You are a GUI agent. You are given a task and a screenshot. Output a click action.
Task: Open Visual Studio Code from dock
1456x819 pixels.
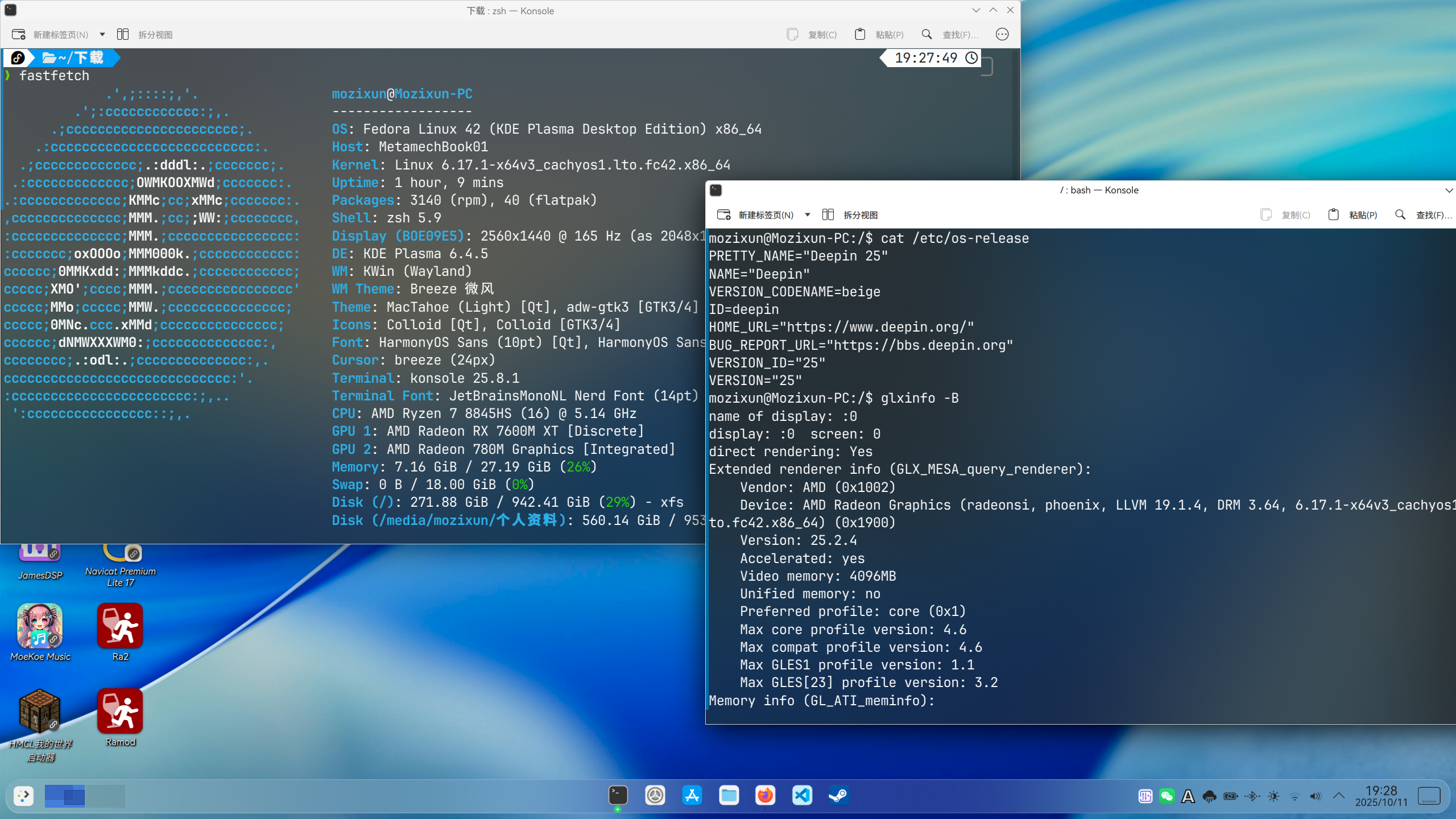click(802, 795)
